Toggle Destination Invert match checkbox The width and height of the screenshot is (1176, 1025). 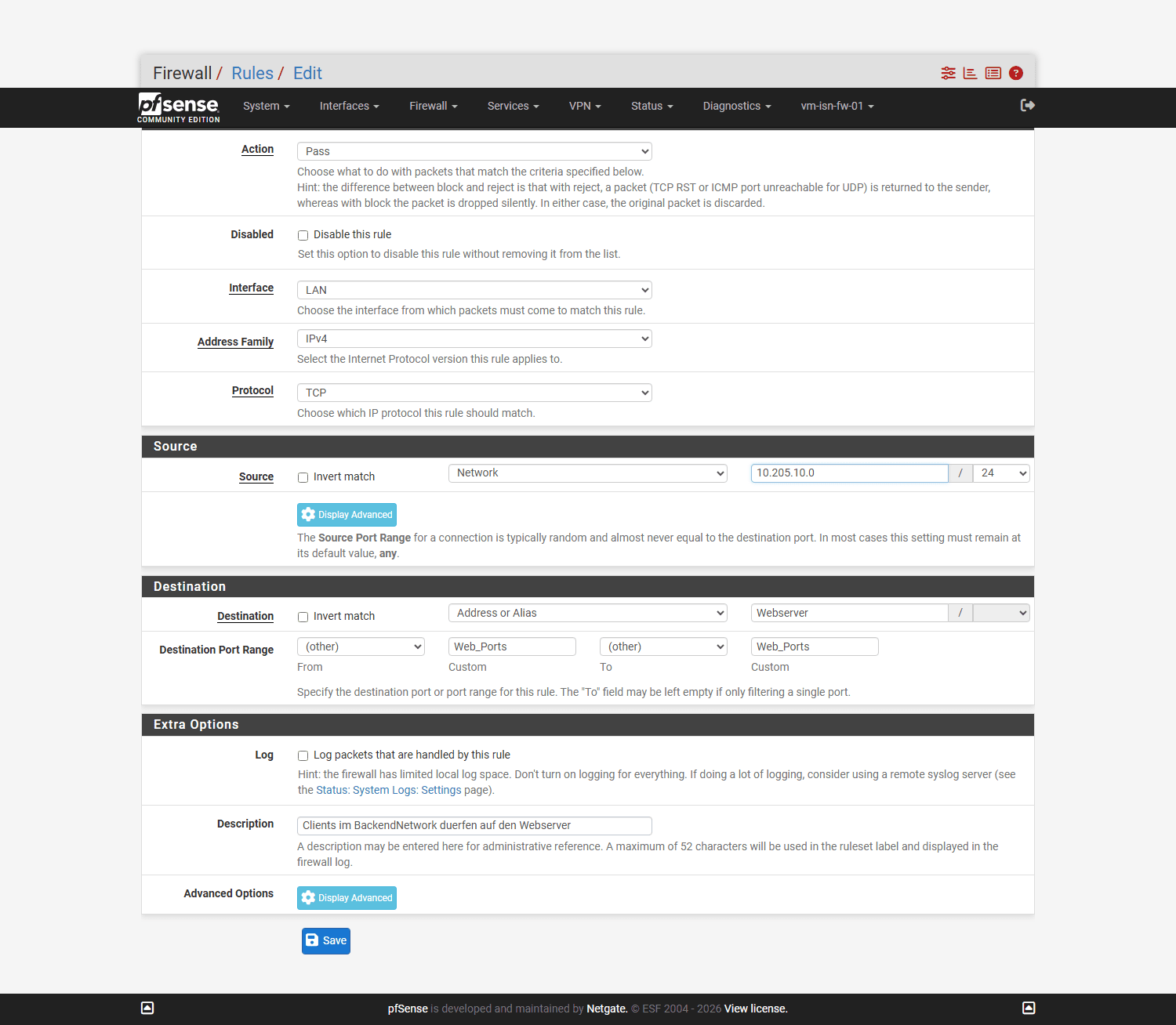coord(303,617)
